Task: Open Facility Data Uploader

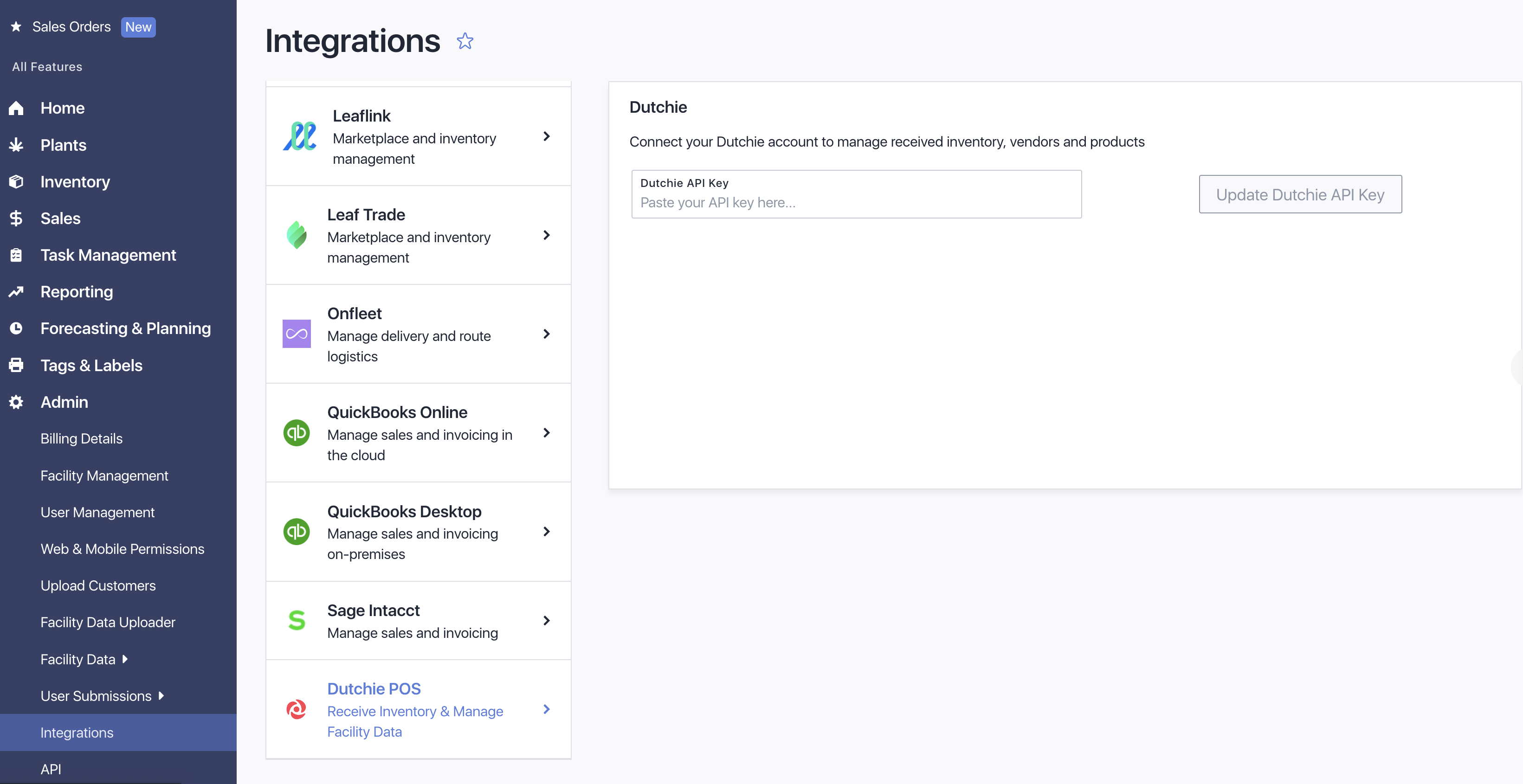Action: point(108,622)
